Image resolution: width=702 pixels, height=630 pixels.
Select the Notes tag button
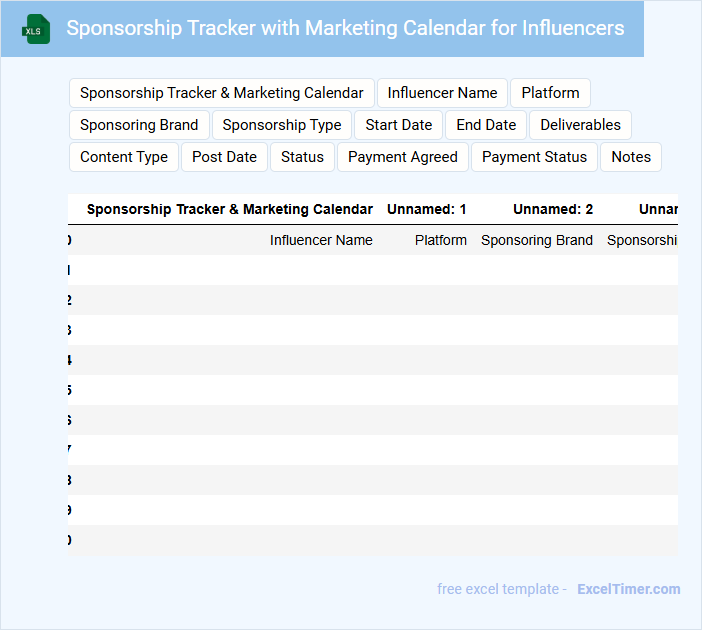(x=631, y=157)
